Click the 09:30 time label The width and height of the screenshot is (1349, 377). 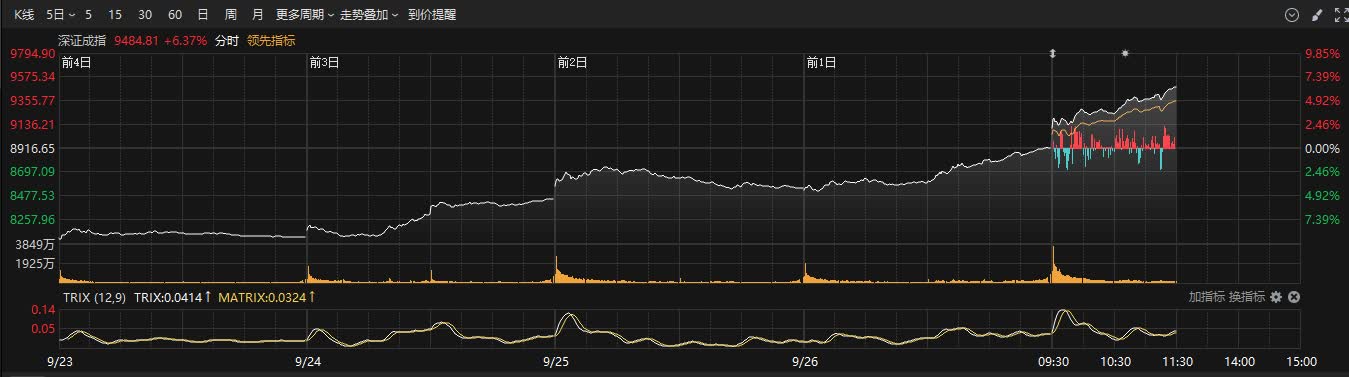(x=1053, y=361)
